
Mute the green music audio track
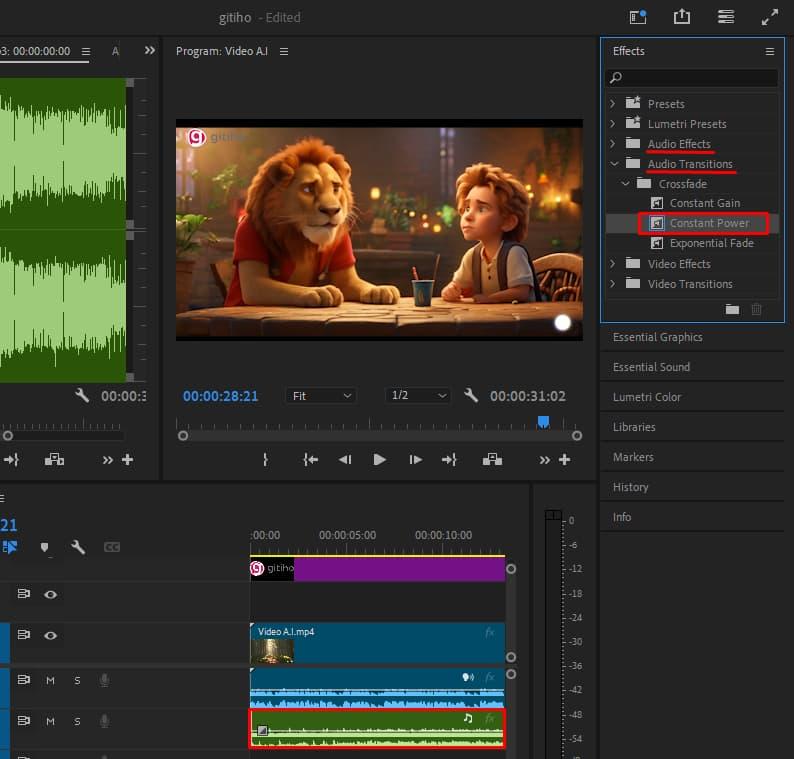point(50,721)
